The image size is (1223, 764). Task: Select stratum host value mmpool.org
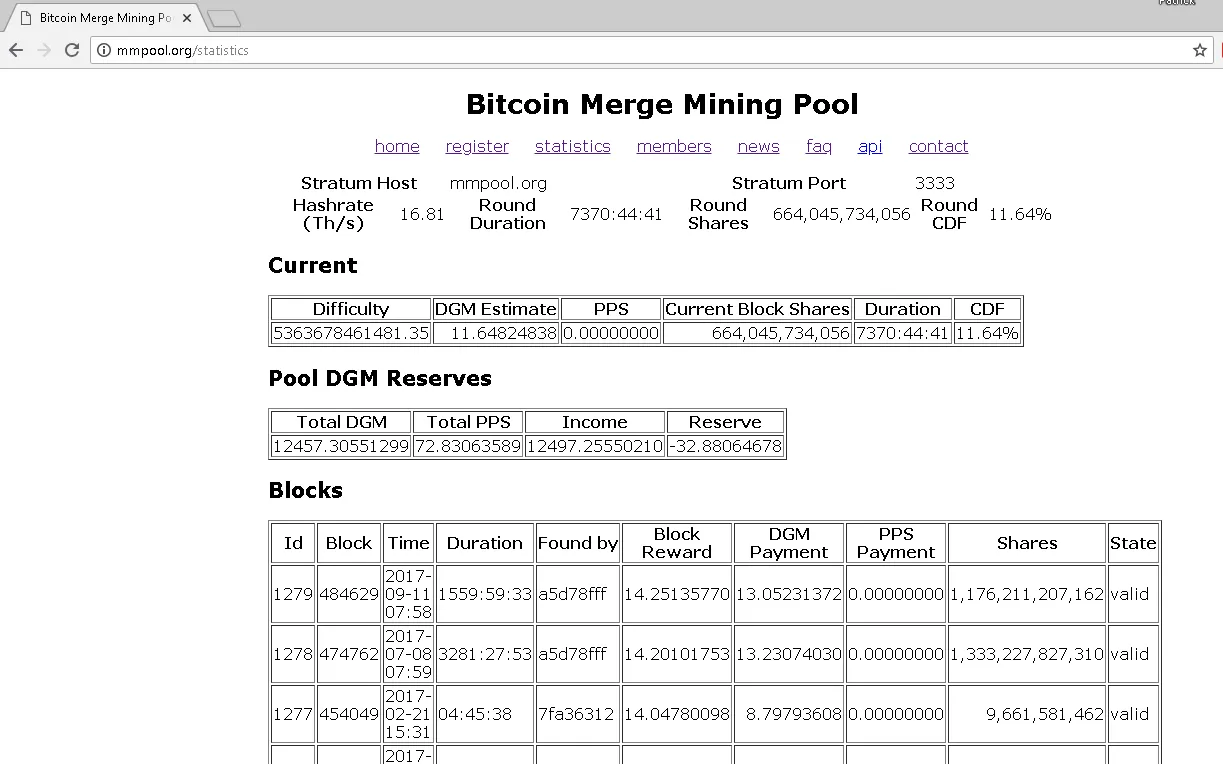[x=498, y=183]
